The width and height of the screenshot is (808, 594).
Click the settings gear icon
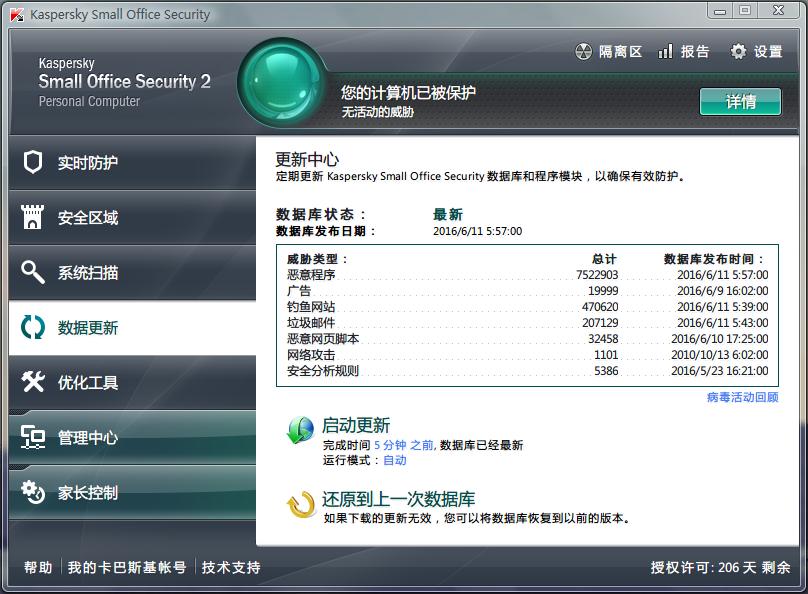coord(738,52)
